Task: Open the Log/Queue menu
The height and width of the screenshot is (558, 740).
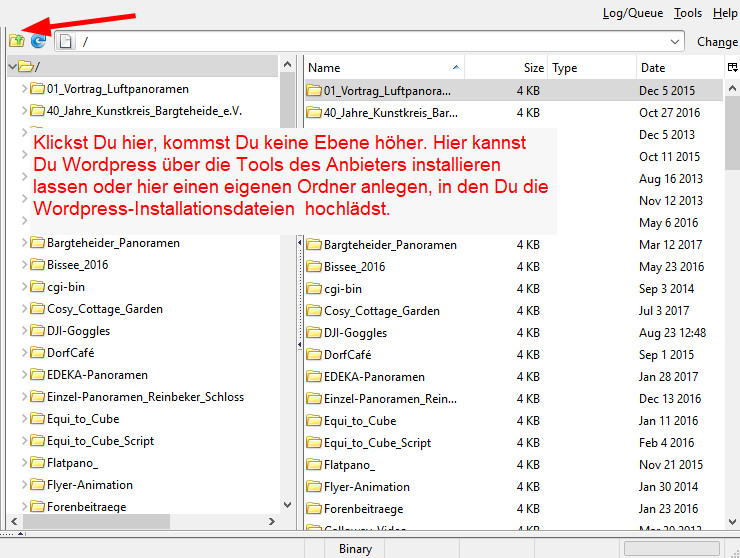Action: pos(632,13)
